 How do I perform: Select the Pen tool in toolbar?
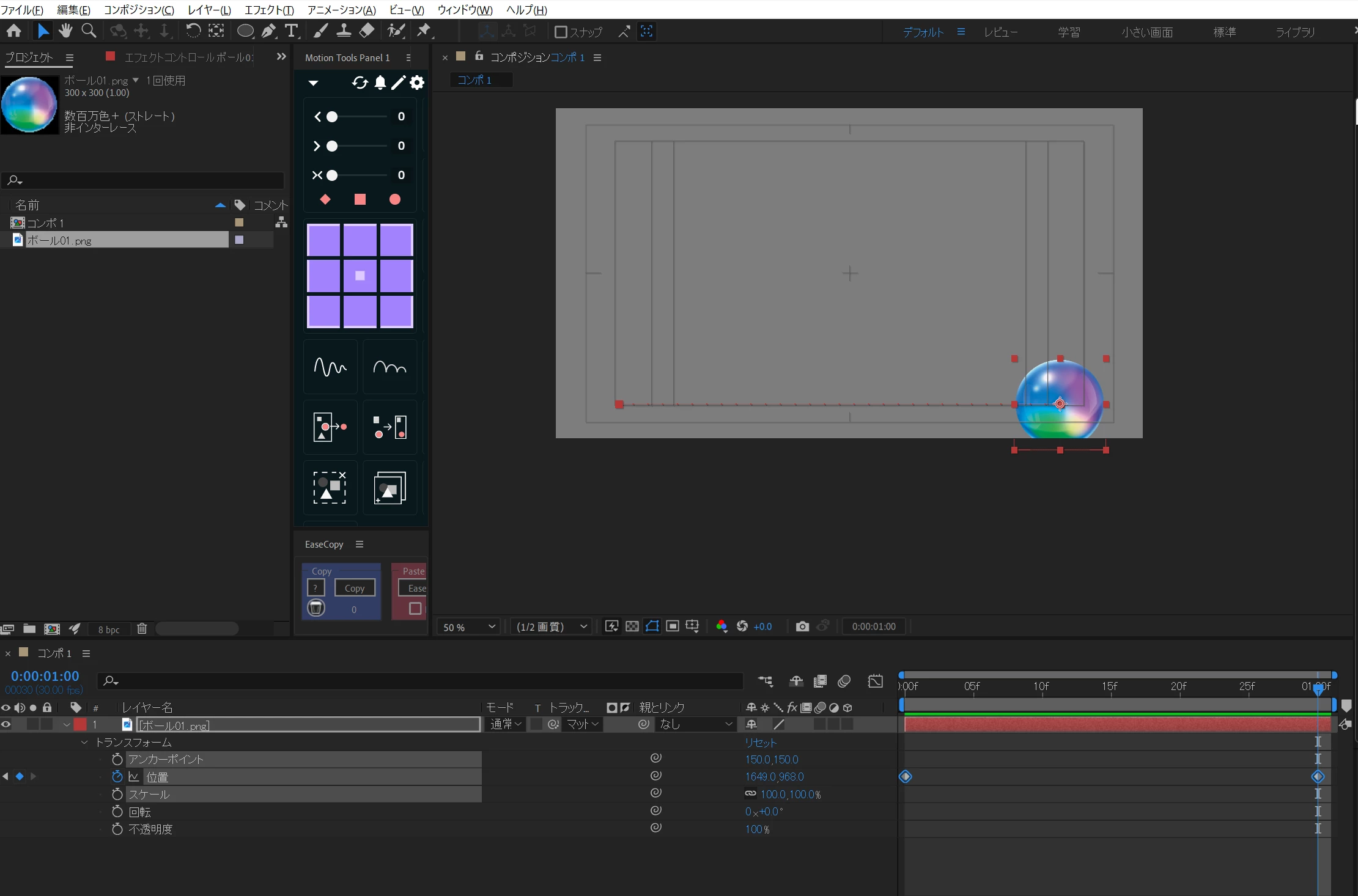(x=268, y=31)
